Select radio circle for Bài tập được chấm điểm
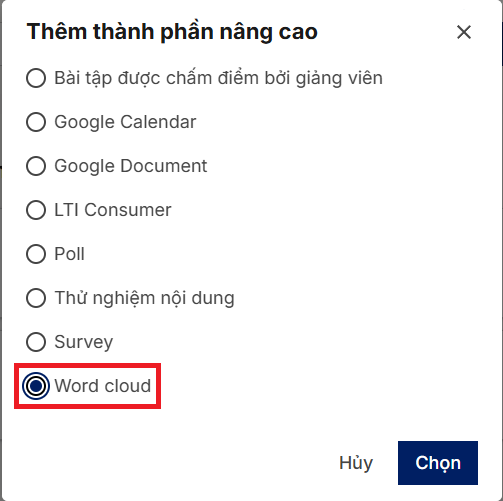503x501 pixels. tap(36, 78)
